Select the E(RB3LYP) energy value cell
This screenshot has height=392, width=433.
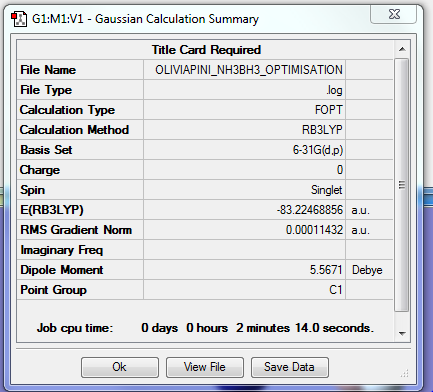[x=245, y=210]
